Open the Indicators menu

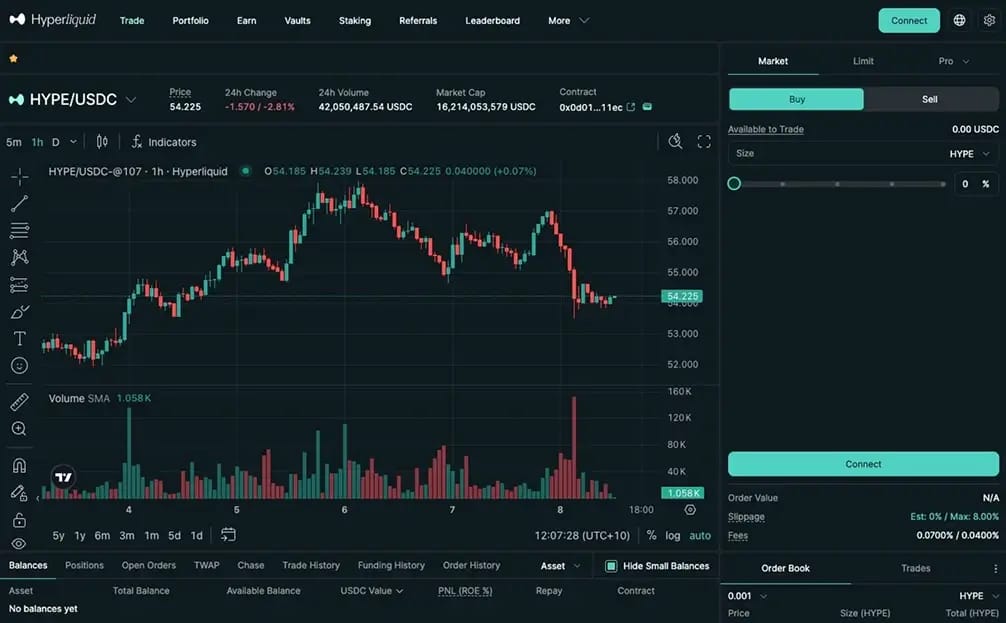[x=164, y=142]
